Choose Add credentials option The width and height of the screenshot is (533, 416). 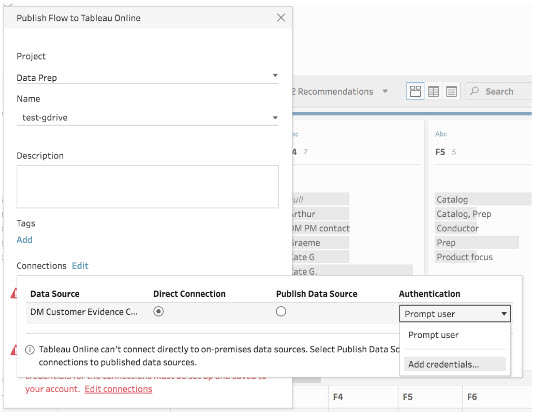point(455,364)
